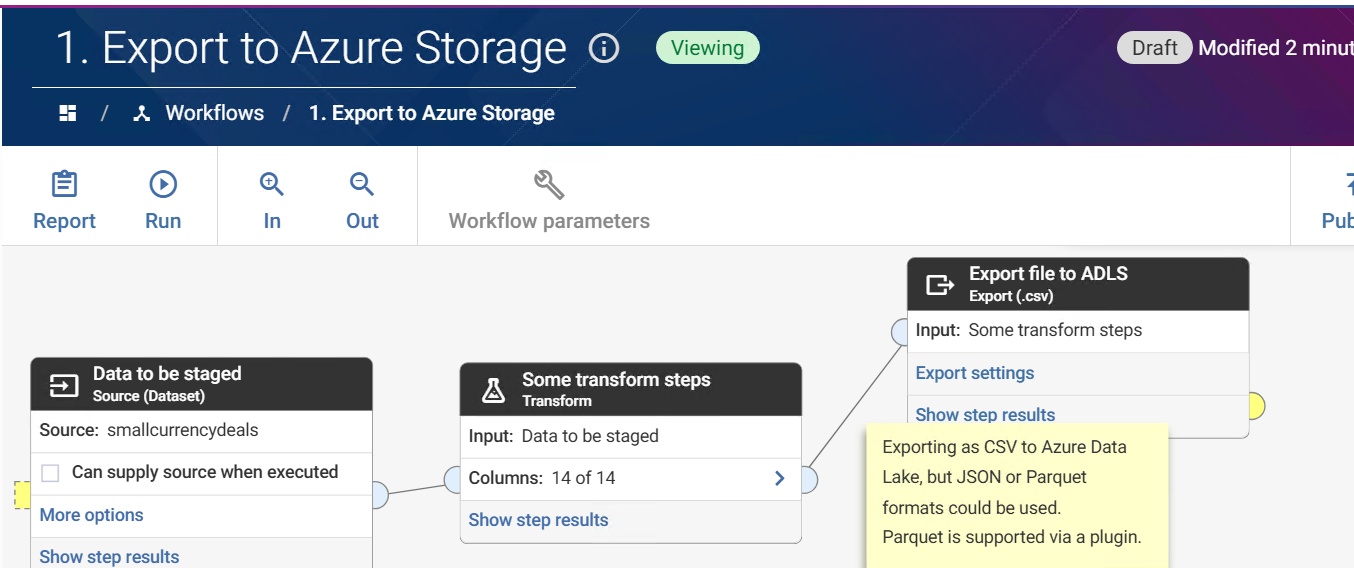Expand More options in source step

tap(91, 515)
